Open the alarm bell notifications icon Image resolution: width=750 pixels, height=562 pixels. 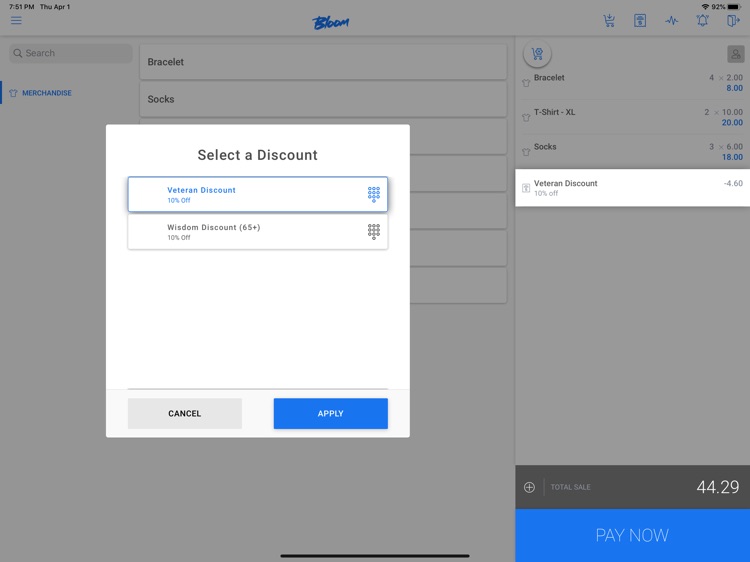(702, 21)
